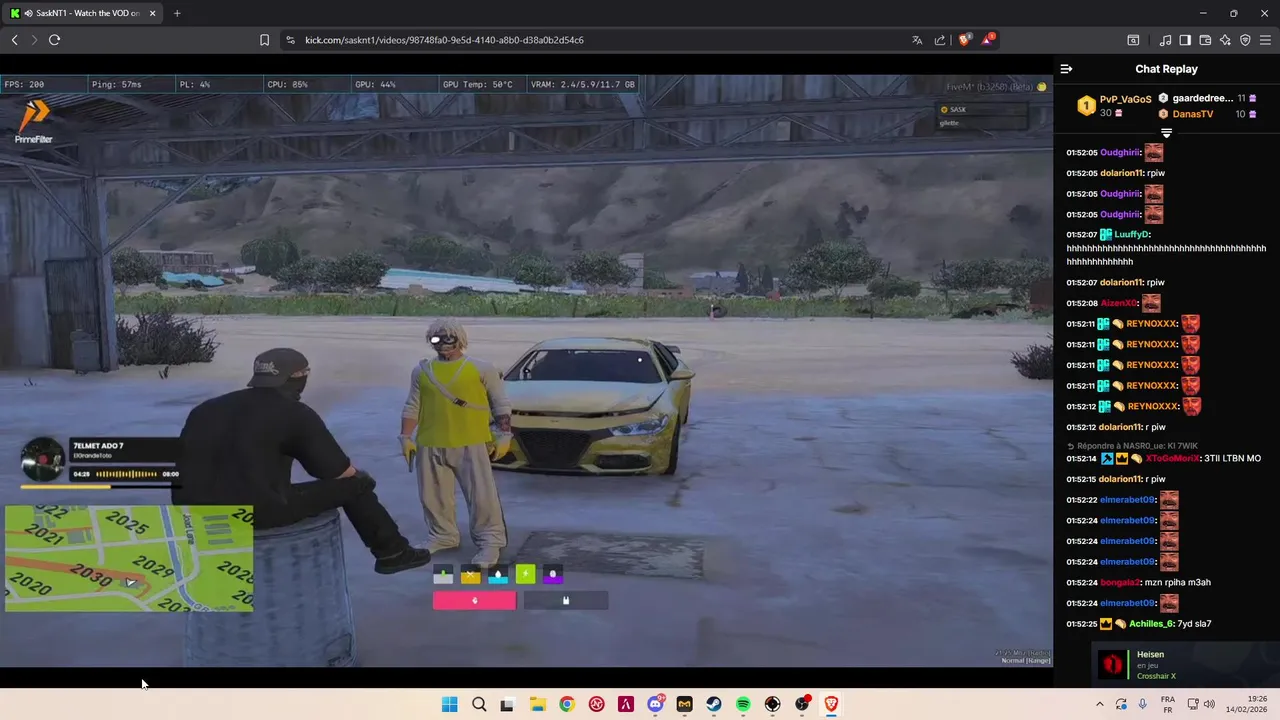Open tab search icon in toolbar

click(1133, 40)
